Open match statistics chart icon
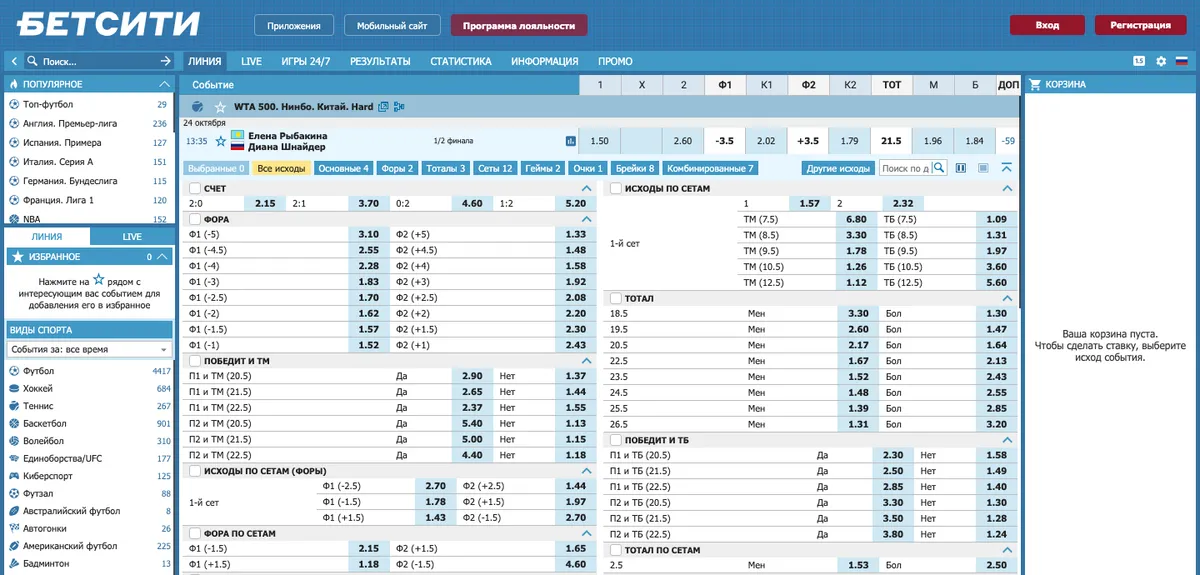The image size is (1200, 575). coord(571,141)
